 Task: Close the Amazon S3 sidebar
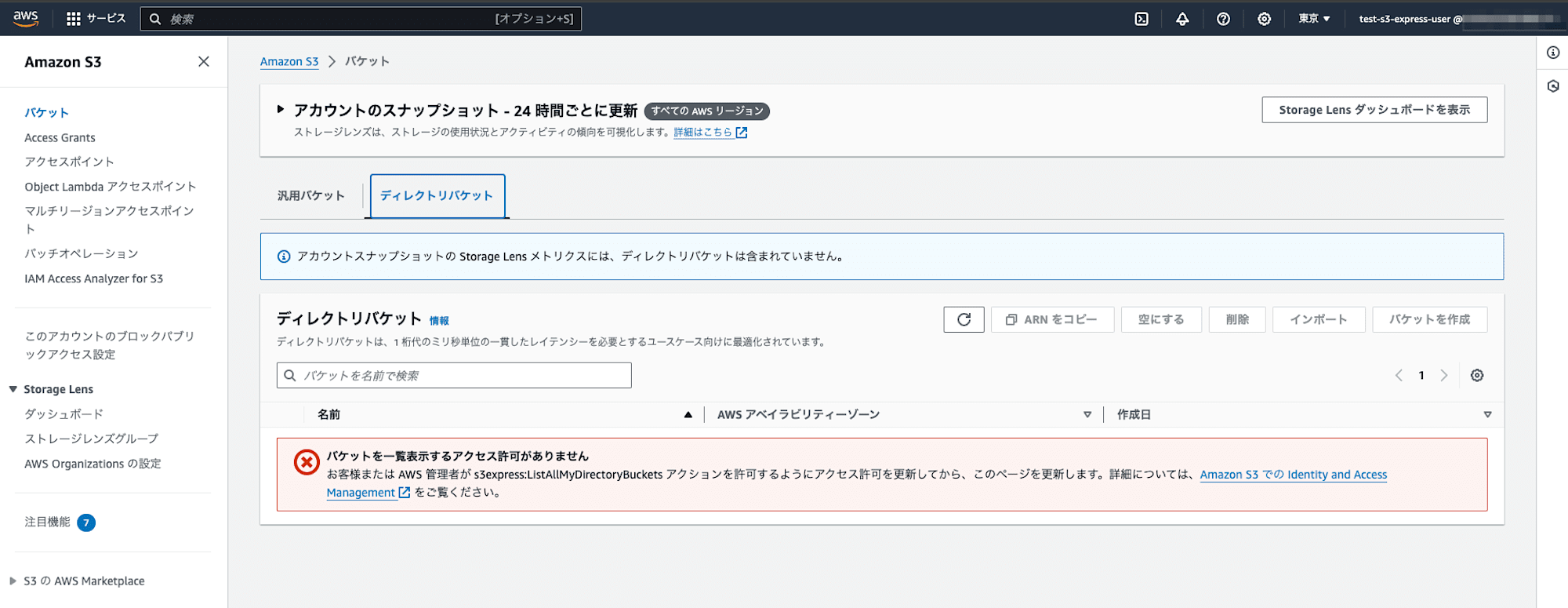204,61
